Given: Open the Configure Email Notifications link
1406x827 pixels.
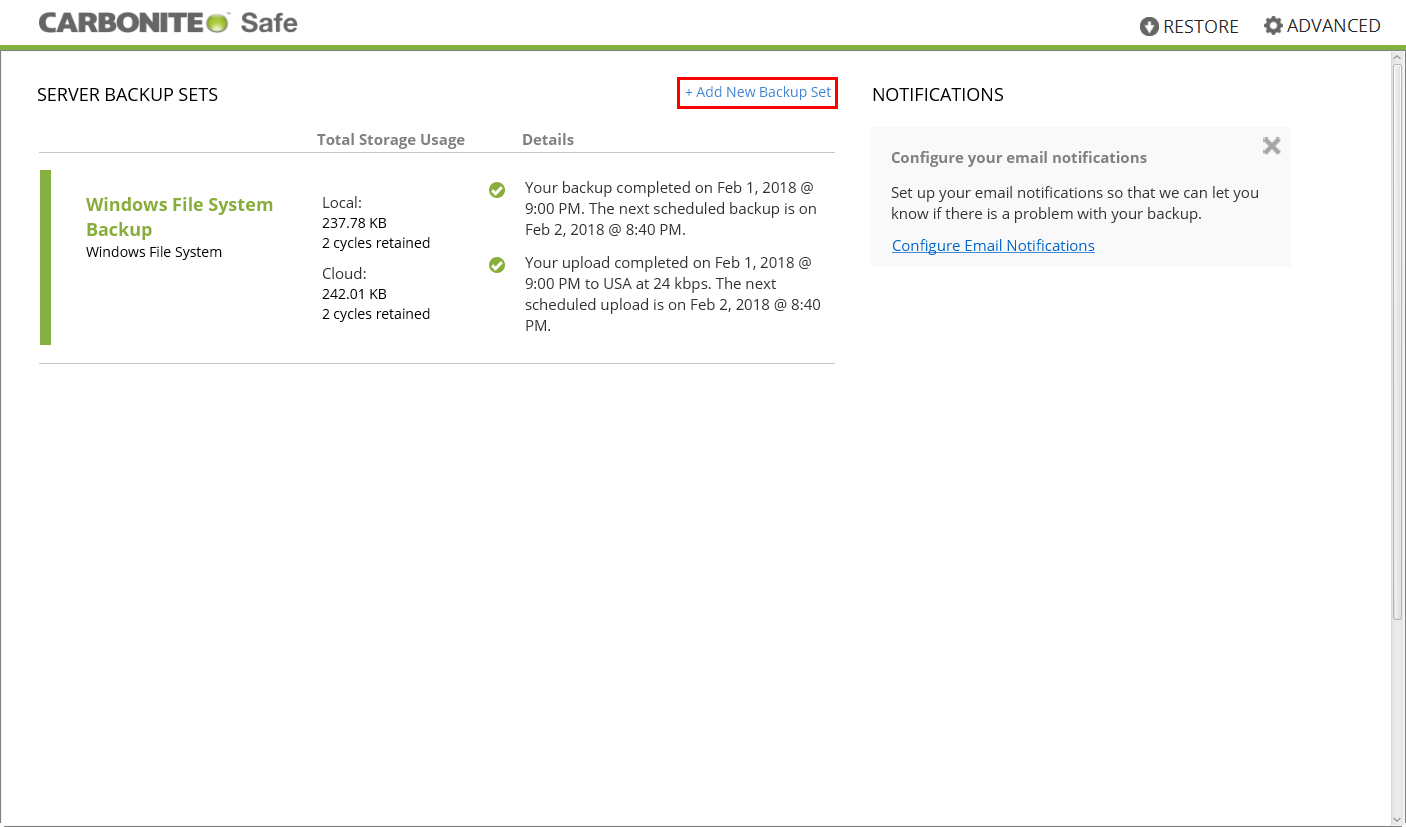Looking at the screenshot, I should click(993, 246).
